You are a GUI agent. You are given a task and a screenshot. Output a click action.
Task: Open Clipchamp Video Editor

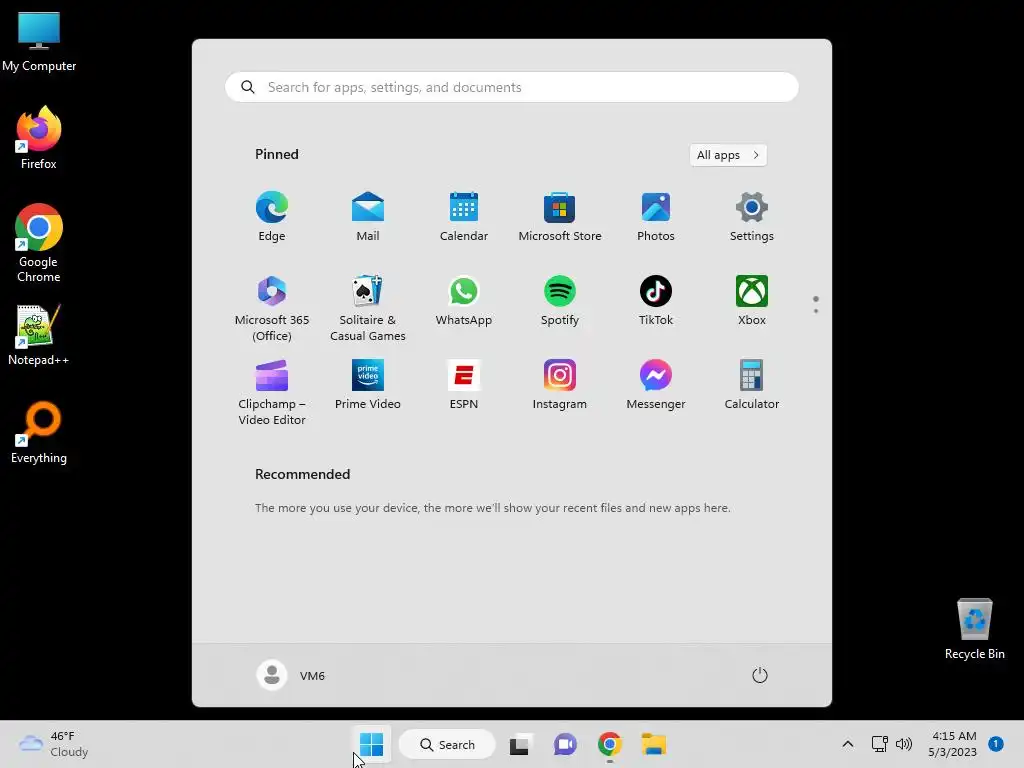click(x=272, y=392)
